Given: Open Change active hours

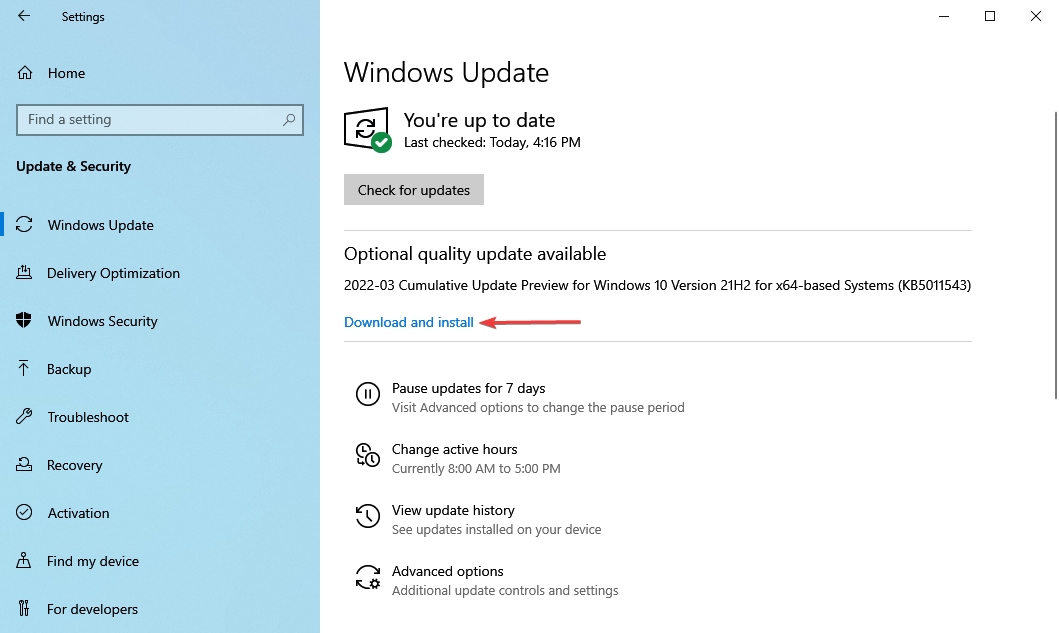Looking at the screenshot, I should coord(455,449).
